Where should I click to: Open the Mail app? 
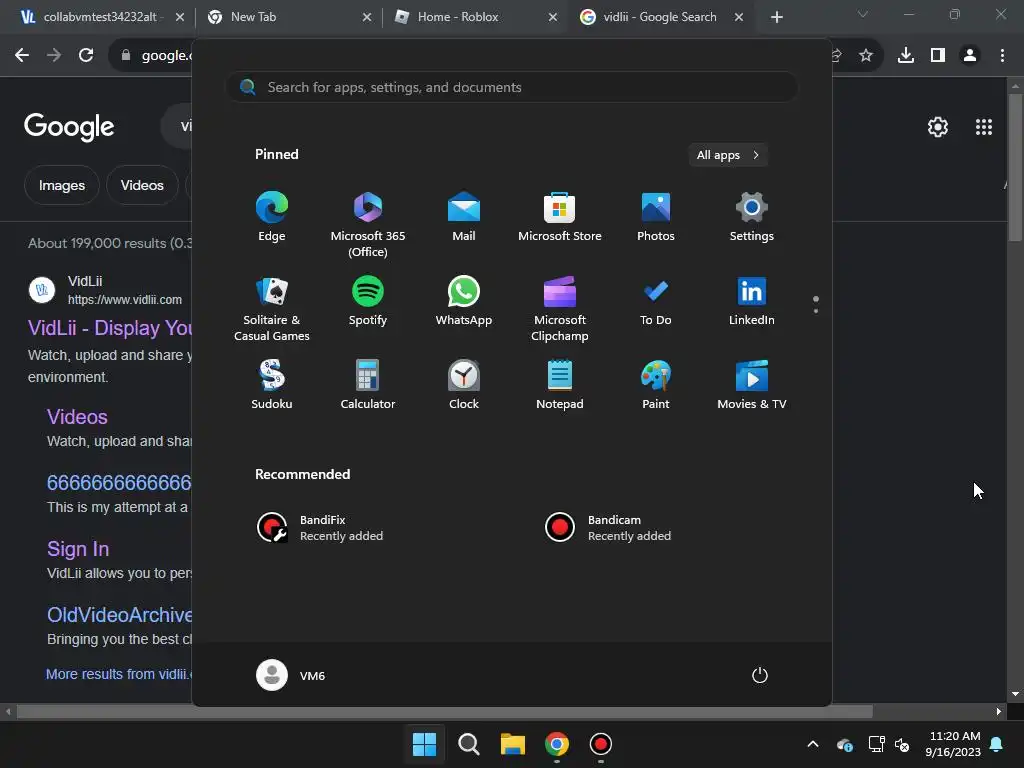(x=464, y=217)
